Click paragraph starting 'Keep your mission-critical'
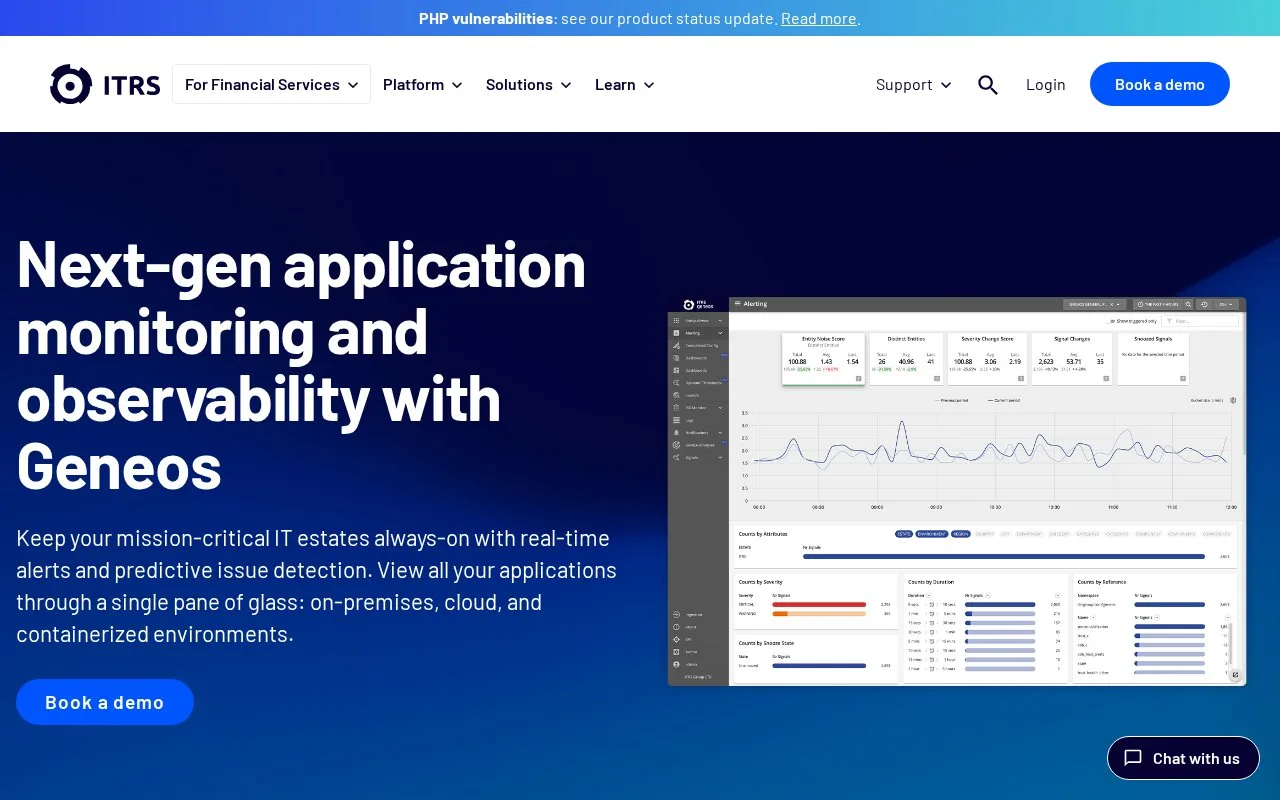 click(317, 586)
